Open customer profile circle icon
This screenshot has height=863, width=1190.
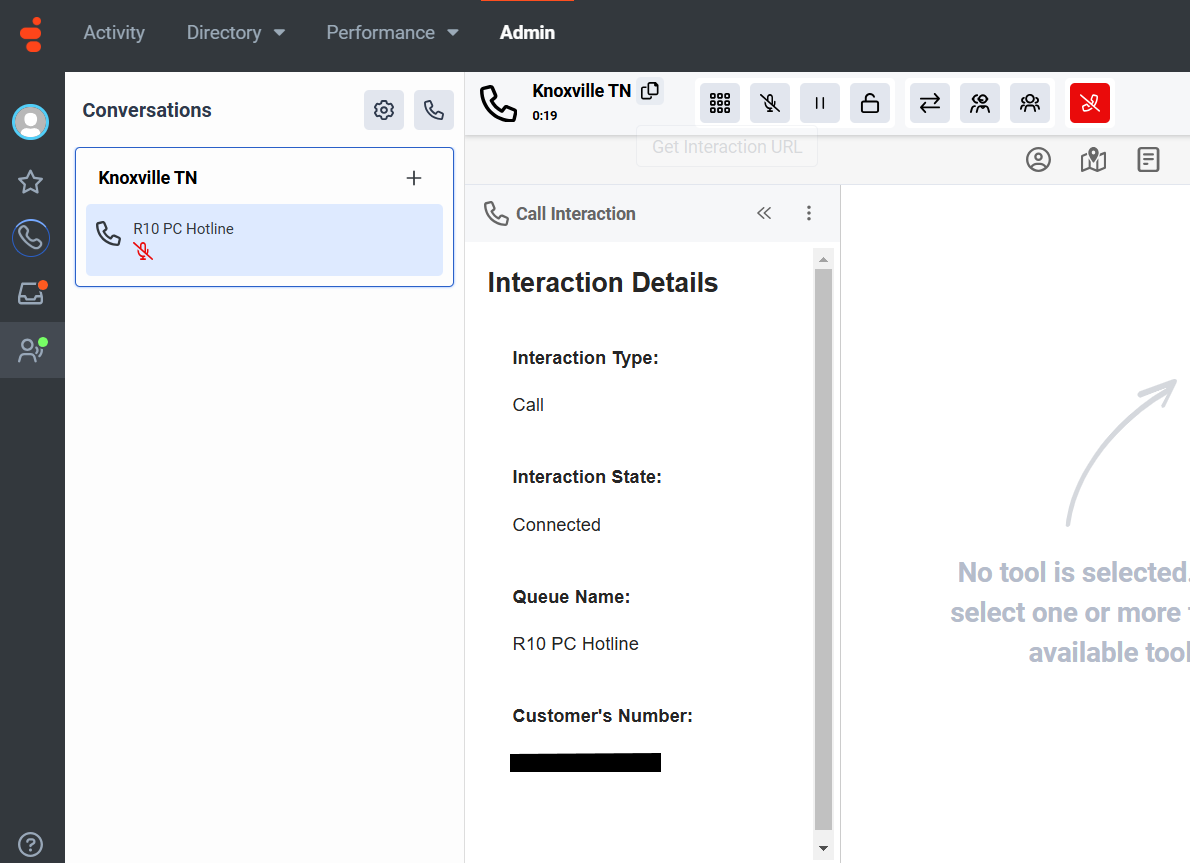pyautogui.click(x=1038, y=159)
